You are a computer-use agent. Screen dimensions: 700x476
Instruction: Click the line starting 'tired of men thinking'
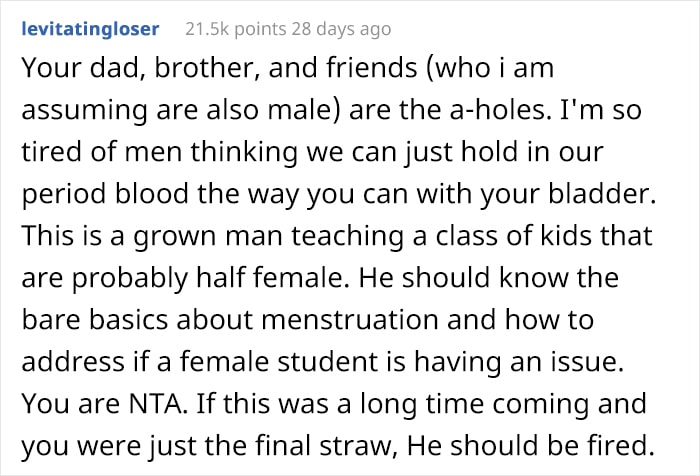coord(312,153)
